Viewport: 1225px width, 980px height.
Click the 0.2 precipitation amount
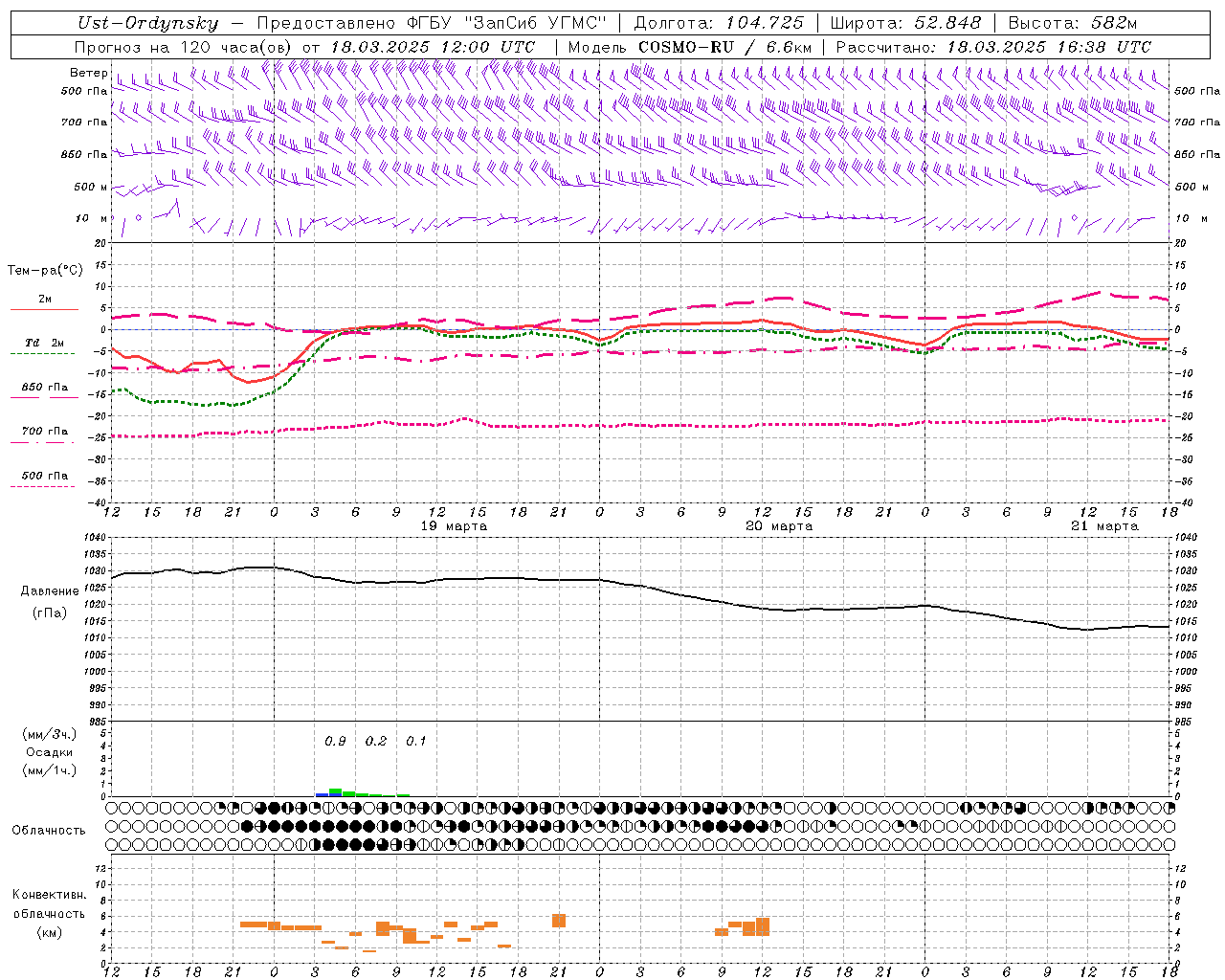pyautogui.click(x=376, y=742)
